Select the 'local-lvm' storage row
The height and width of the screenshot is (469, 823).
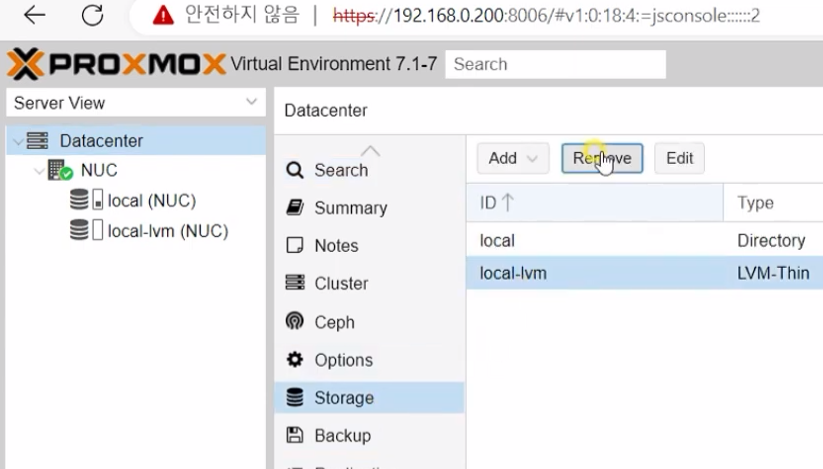tap(645, 273)
